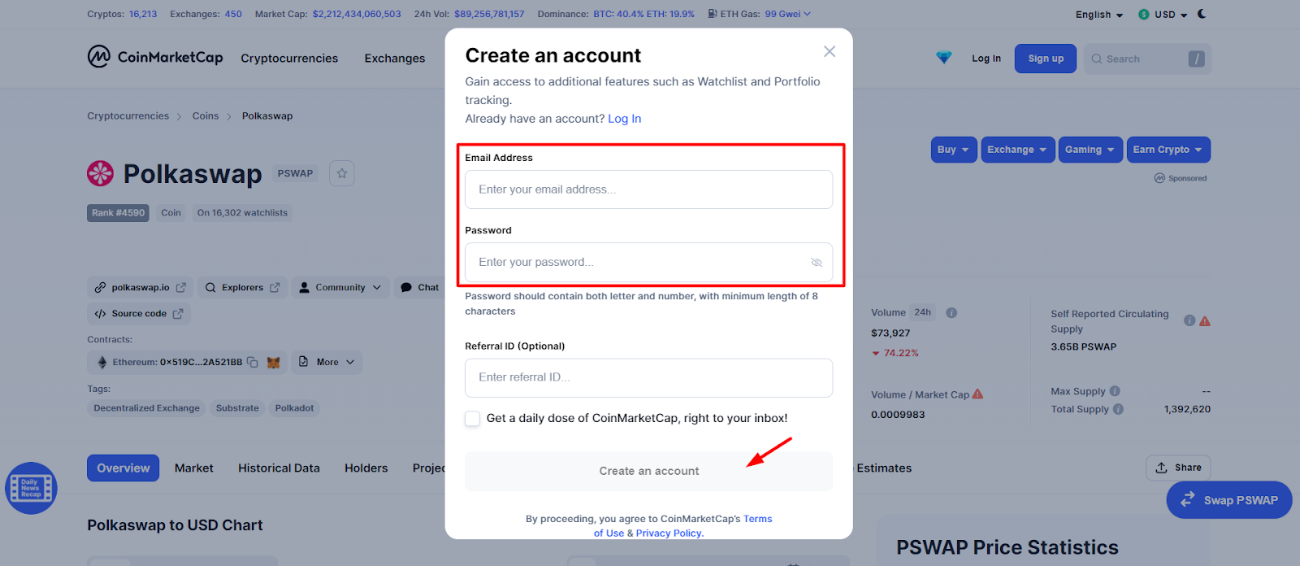Click the dark mode moon icon

point(1202,14)
